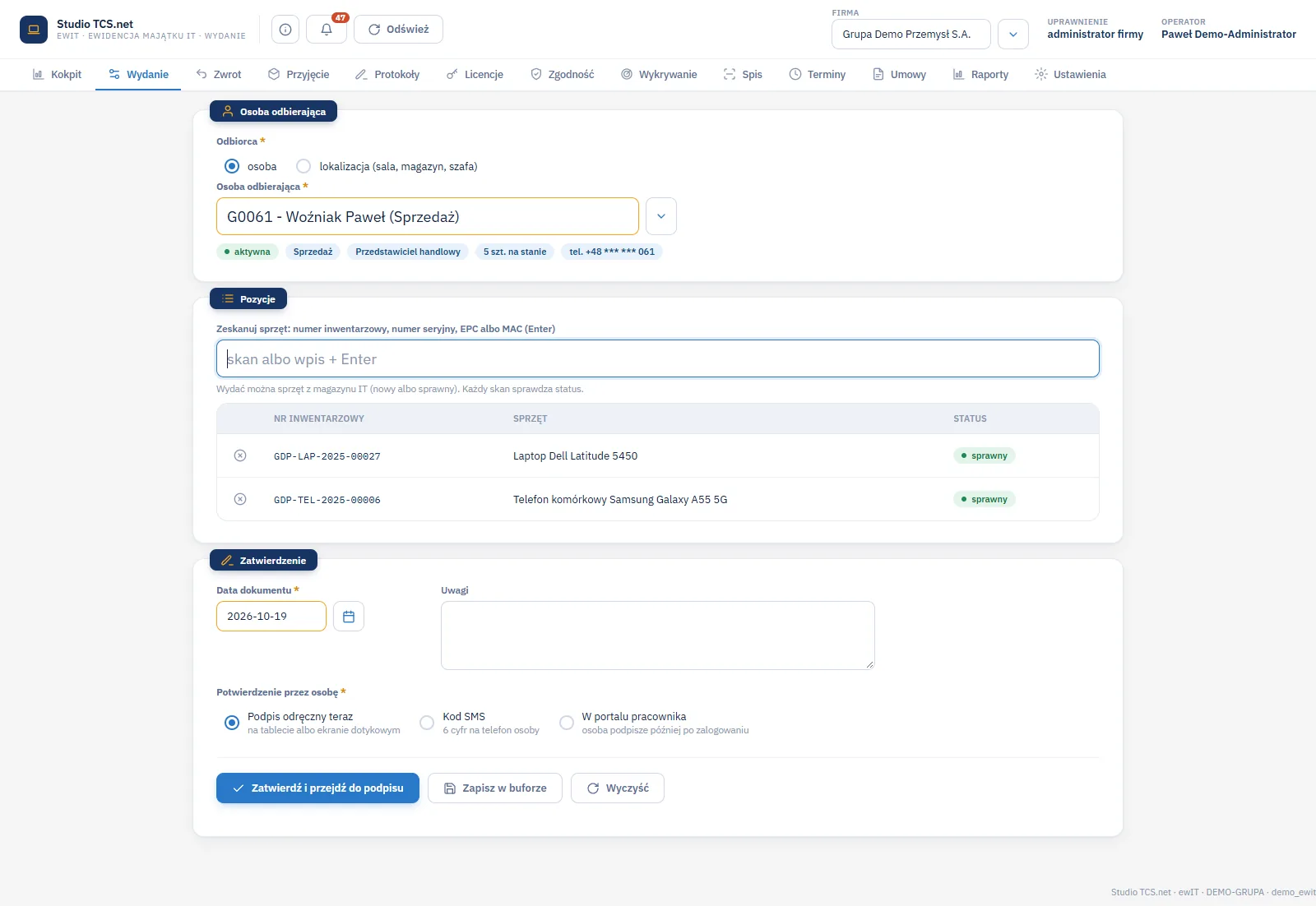Select 'osoba' recipient radio button

232,166
